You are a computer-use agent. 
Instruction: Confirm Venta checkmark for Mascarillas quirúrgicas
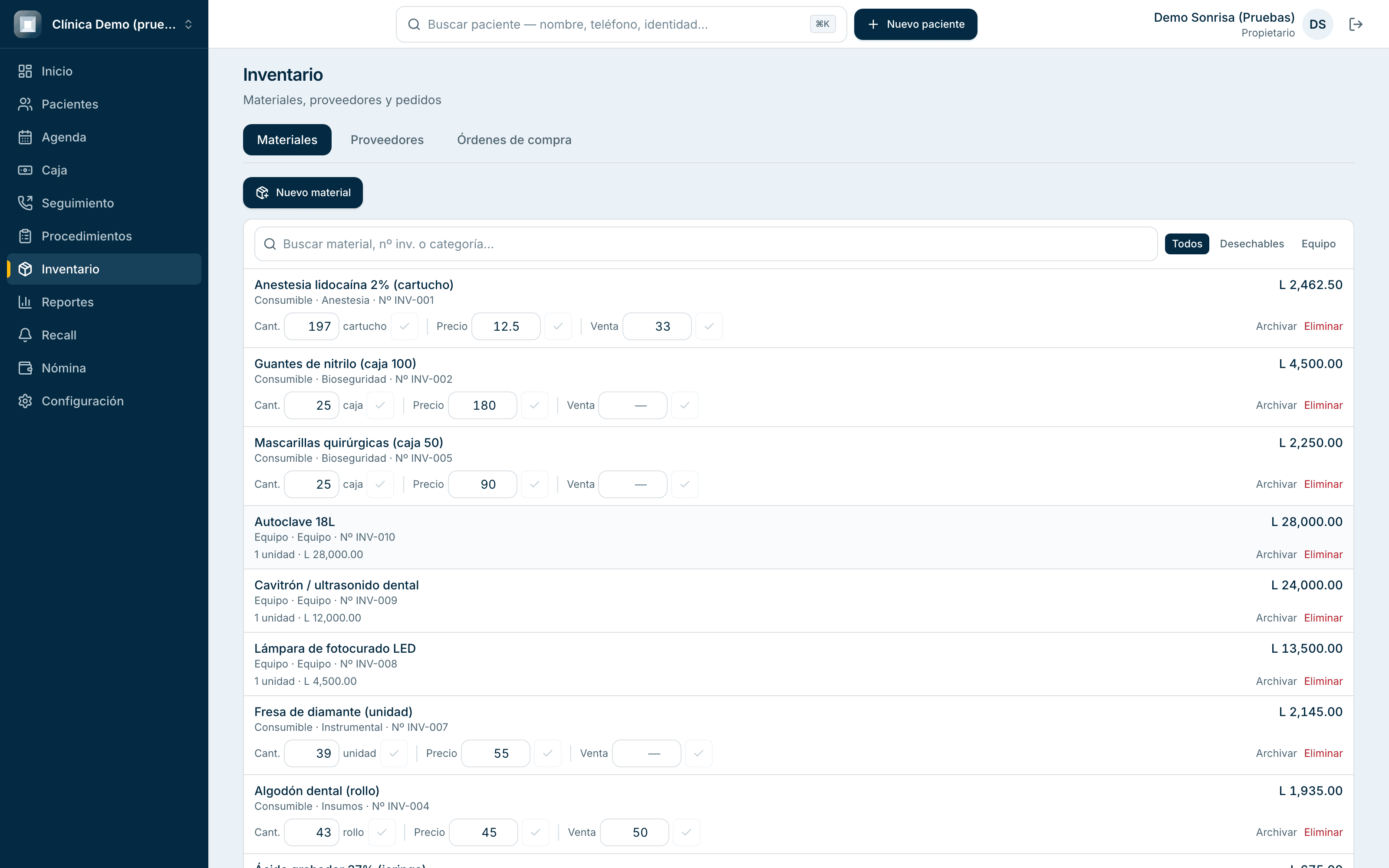point(685,484)
